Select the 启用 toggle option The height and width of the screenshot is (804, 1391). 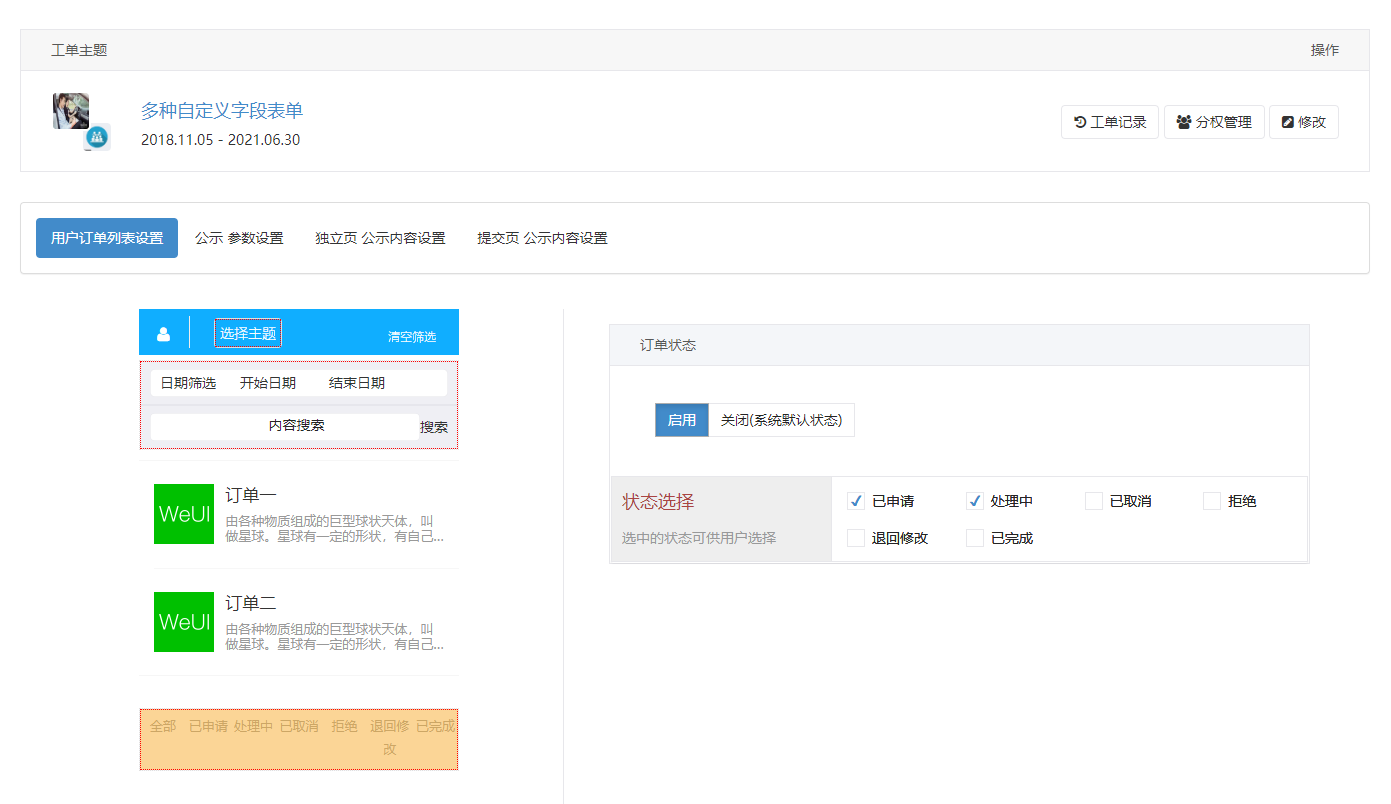point(681,420)
